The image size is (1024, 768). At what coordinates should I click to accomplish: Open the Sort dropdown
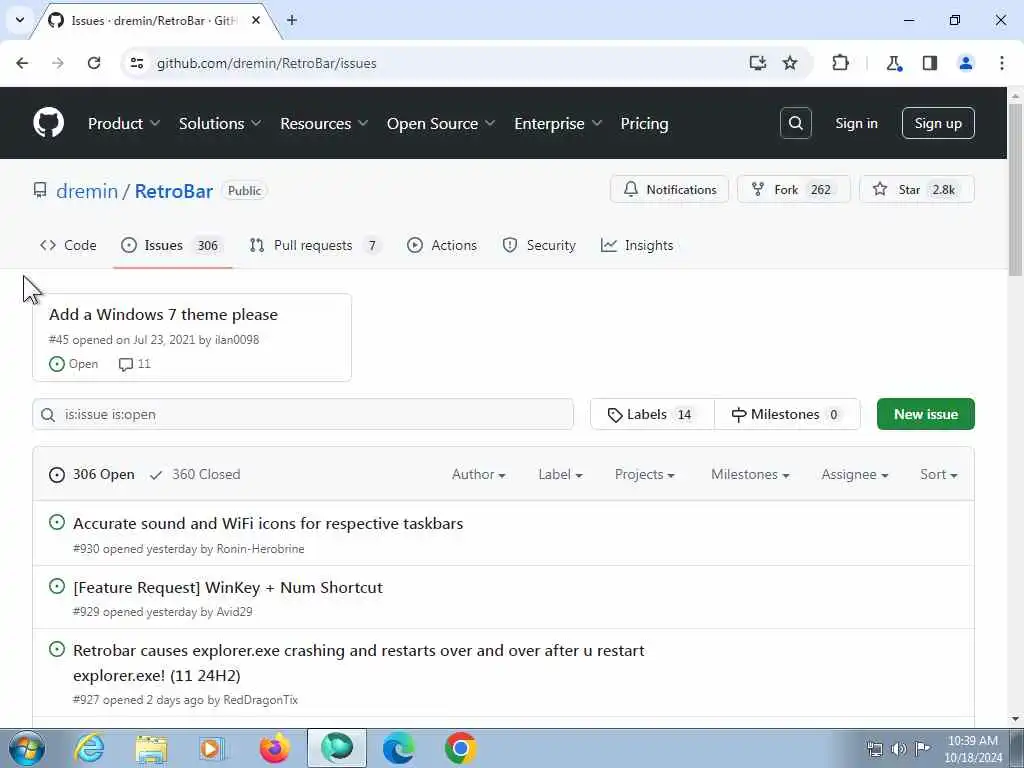tap(938, 474)
